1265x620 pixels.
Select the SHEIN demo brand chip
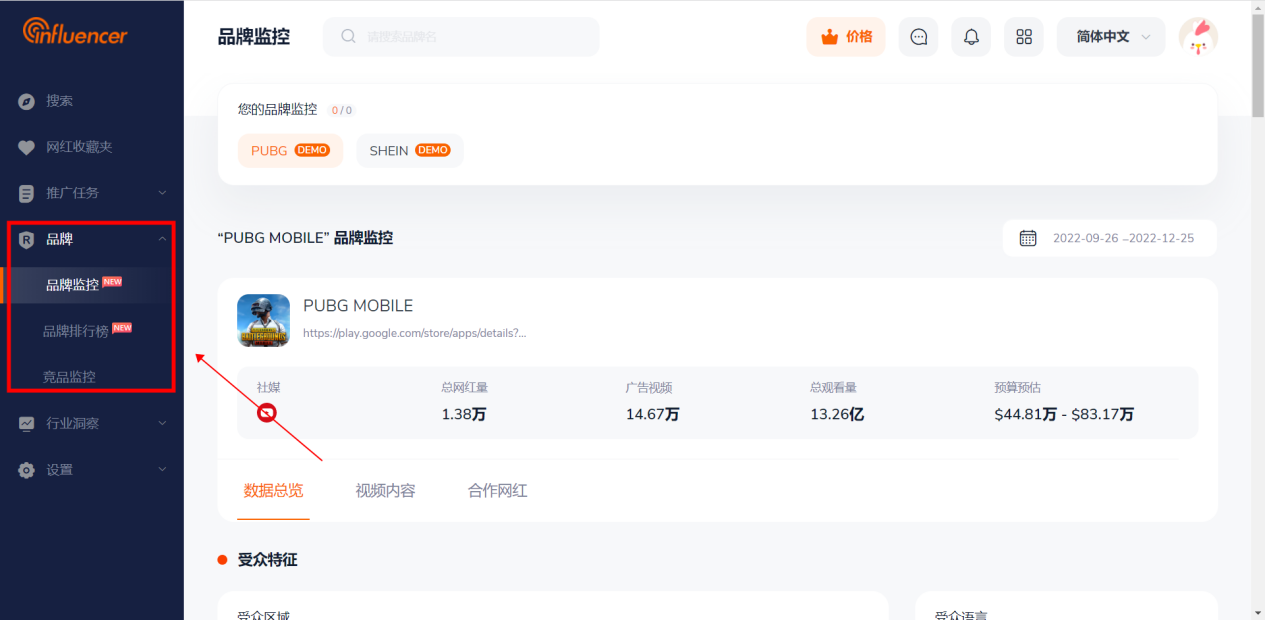[410, 151]
